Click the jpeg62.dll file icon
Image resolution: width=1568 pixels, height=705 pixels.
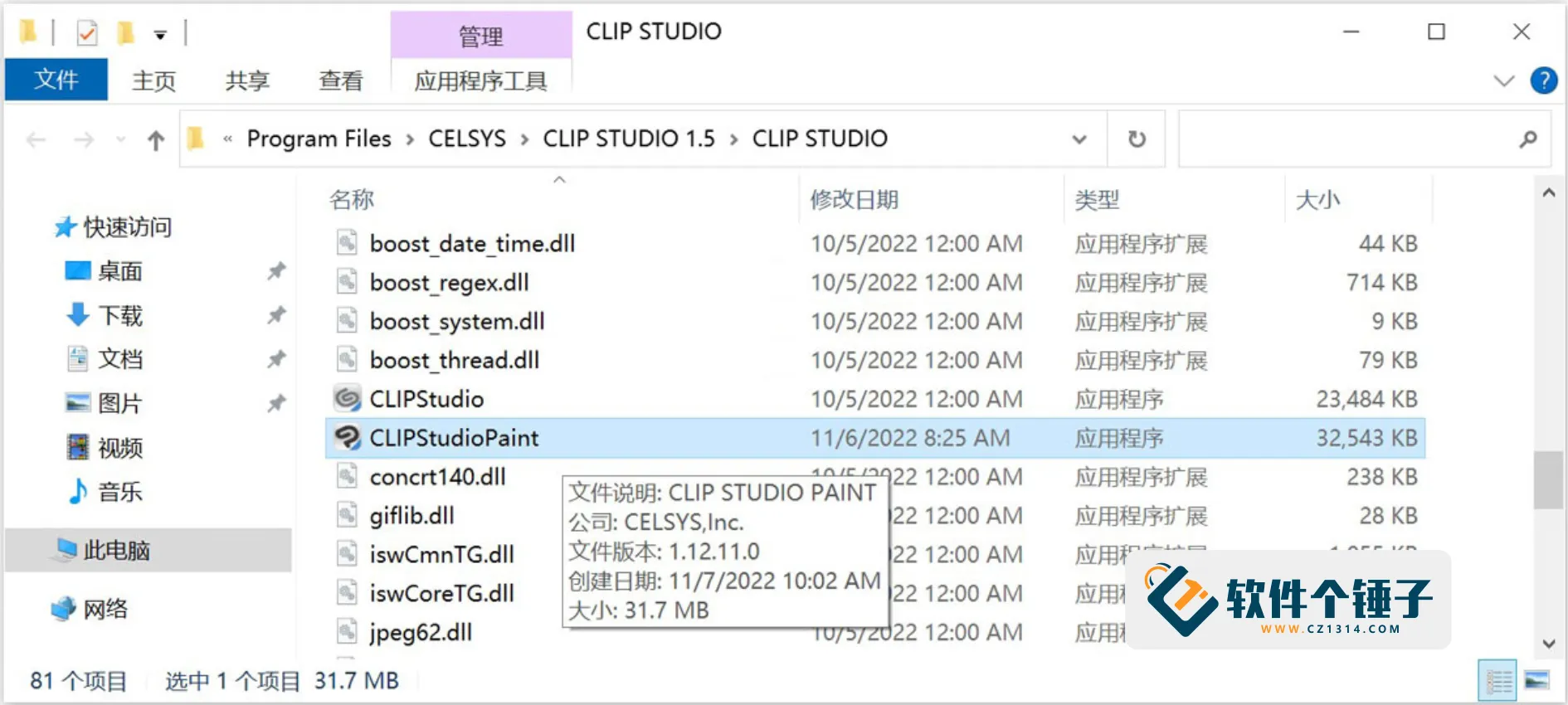coord(347,632)
